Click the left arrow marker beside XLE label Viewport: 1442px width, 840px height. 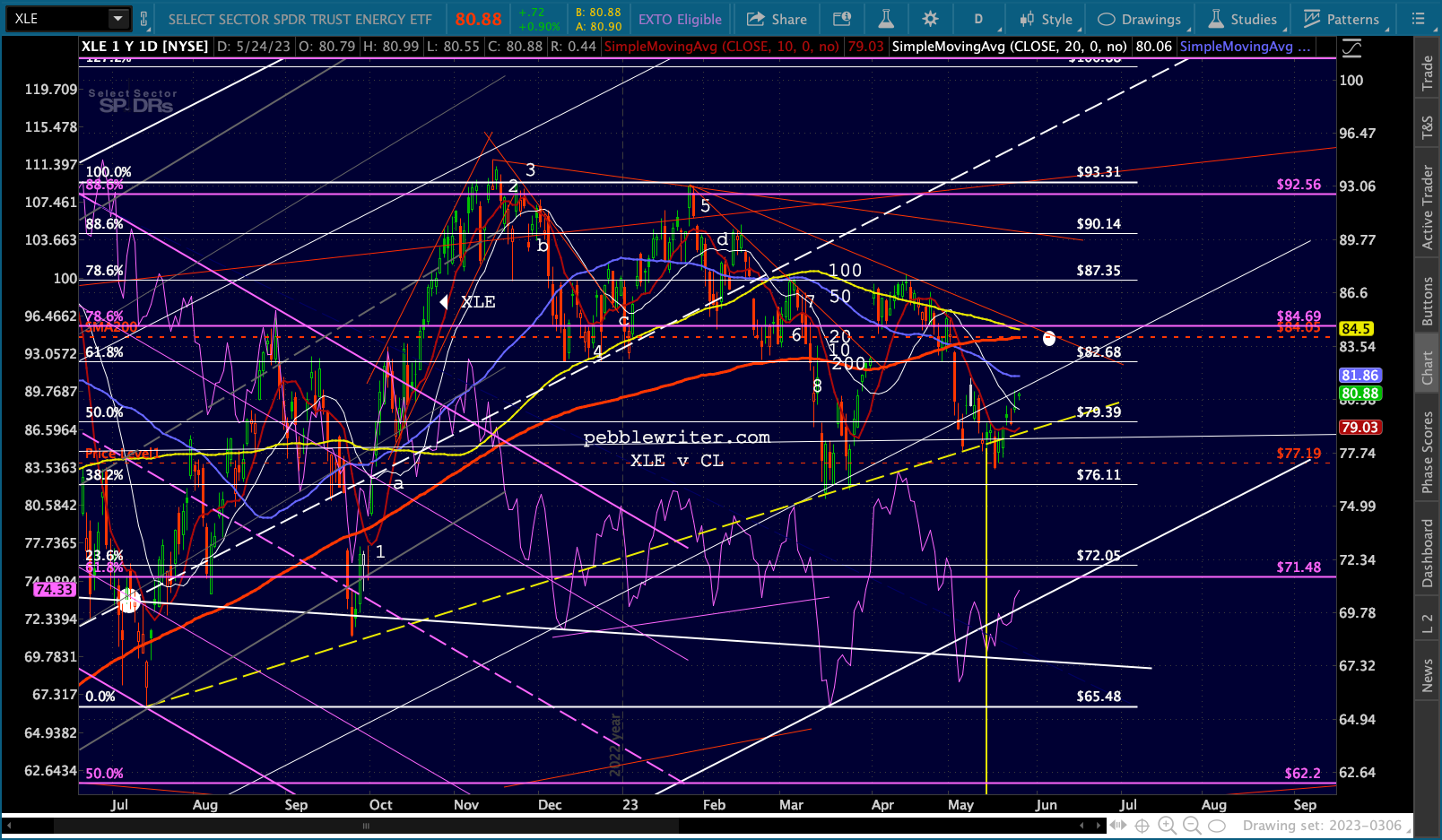444,302
